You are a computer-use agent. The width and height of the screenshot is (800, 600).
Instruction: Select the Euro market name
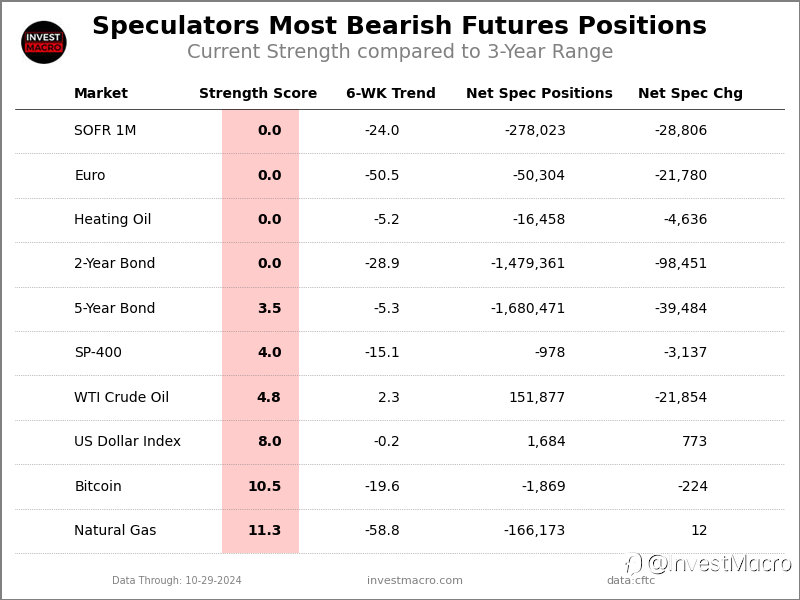pos(90,176)
